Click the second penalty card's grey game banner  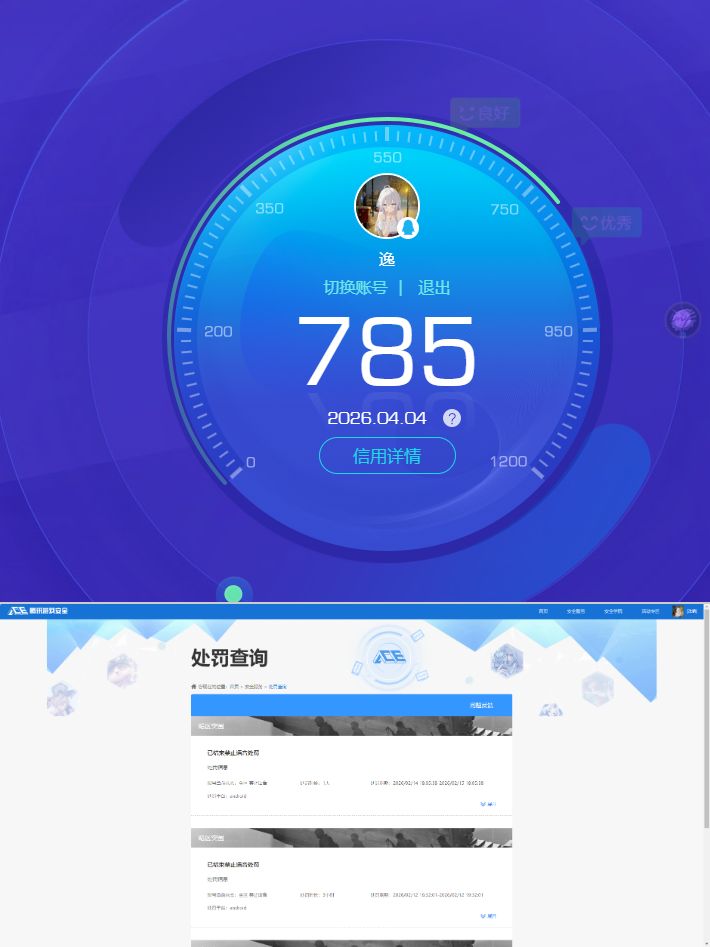351,838
